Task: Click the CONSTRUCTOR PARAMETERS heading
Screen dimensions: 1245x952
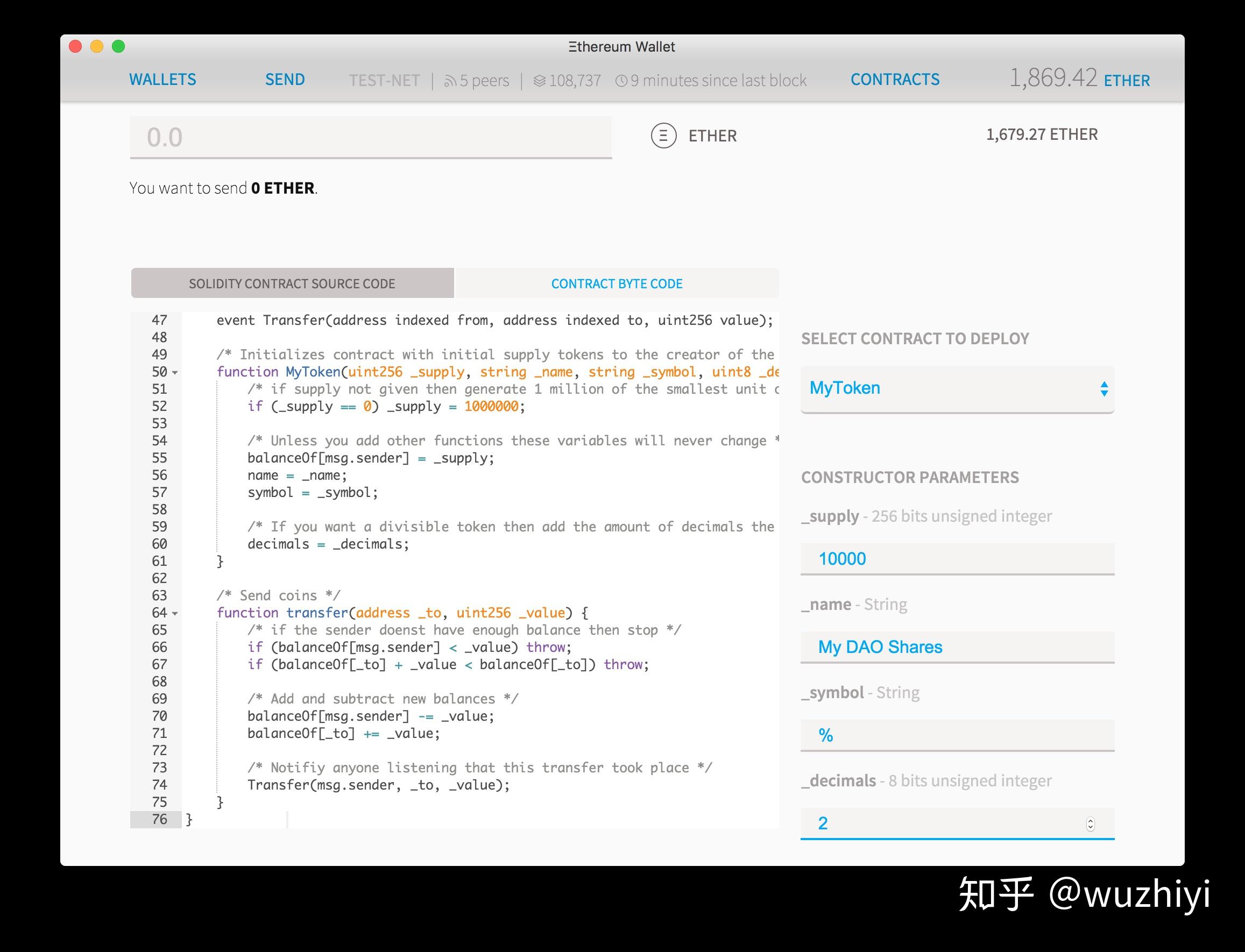Action: (910, 477)
